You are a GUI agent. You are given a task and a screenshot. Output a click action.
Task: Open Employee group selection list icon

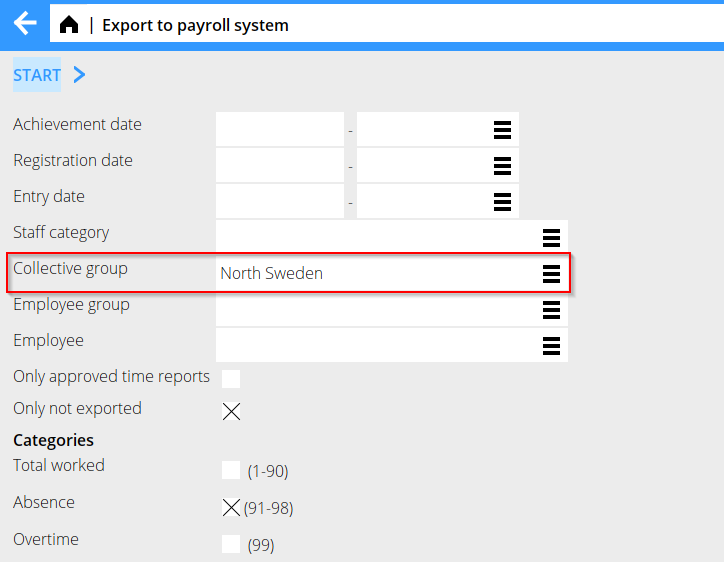(550, 310)
